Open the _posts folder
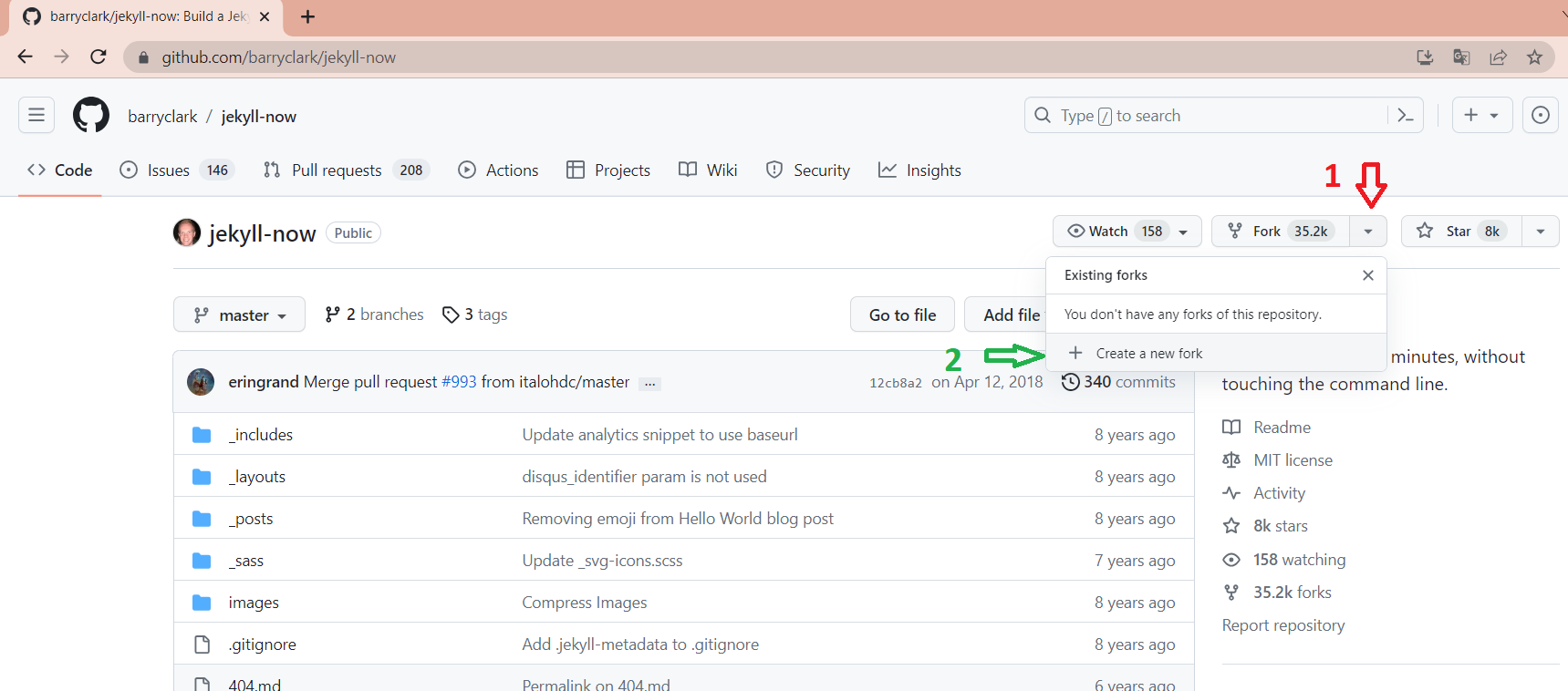This screenshot has height=691, width=1568. pos(251,519)
